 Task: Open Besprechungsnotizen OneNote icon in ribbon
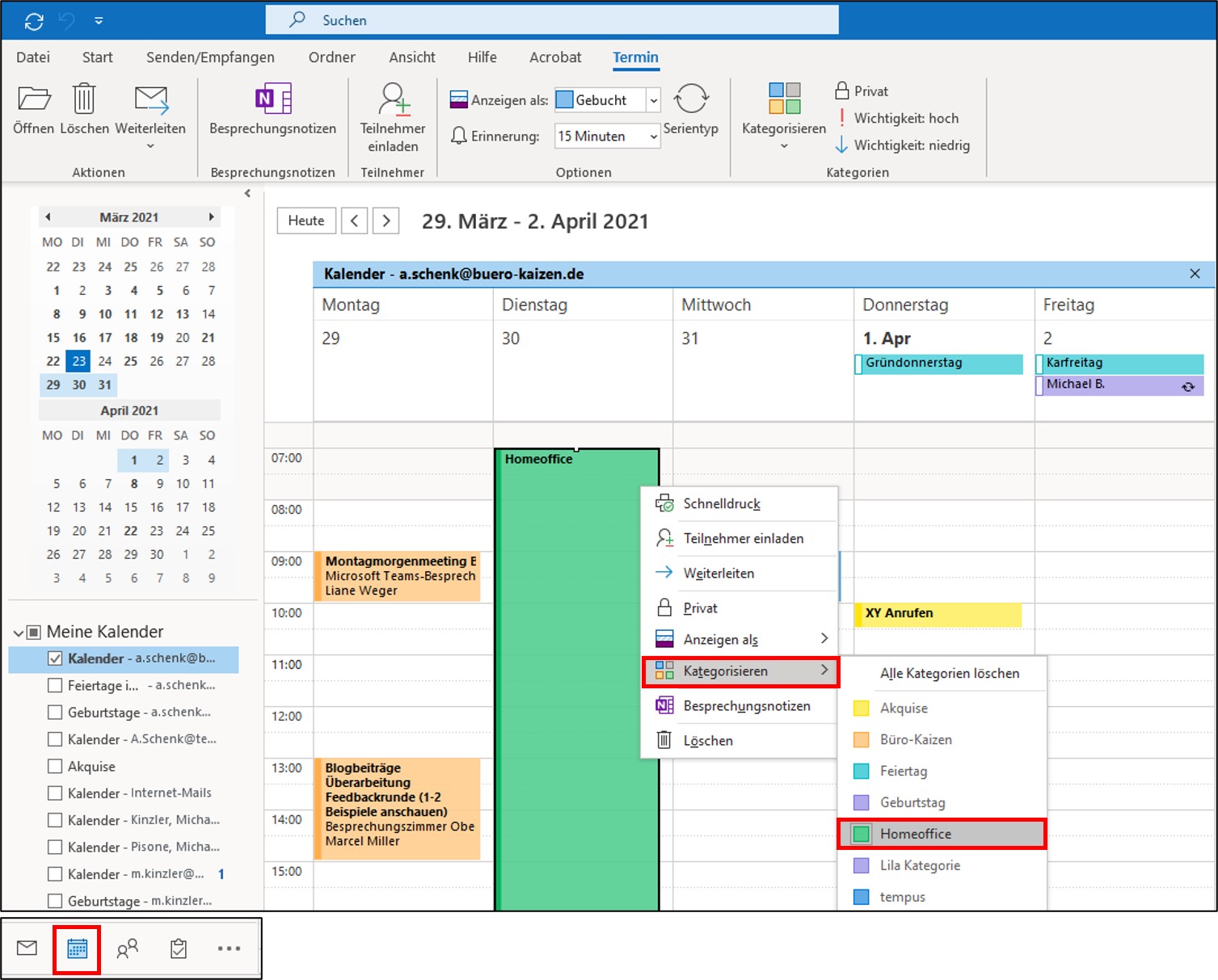(x=272, y=100)
